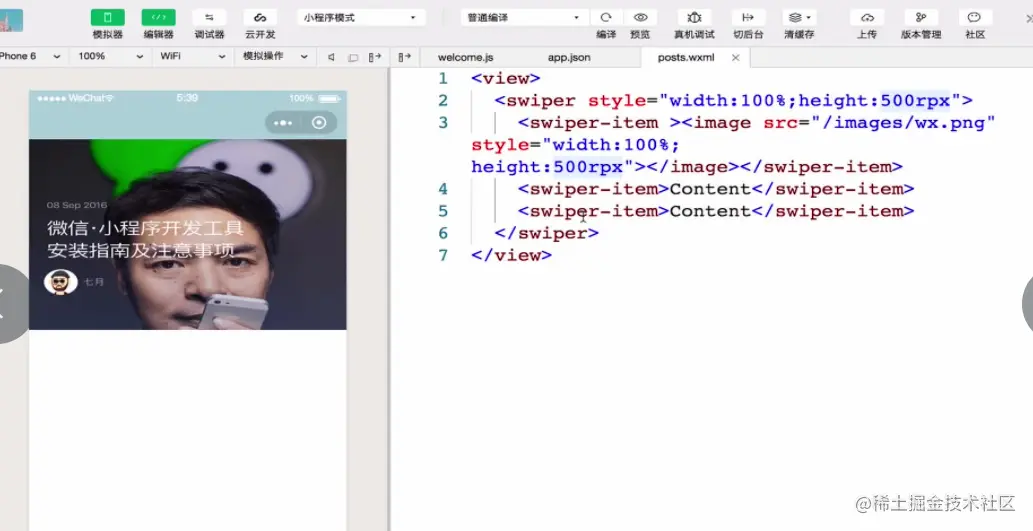Open the iPhone 6 device dropdown
The height and width of the screenshot is (531, 1033).
(x=31, y=57)
